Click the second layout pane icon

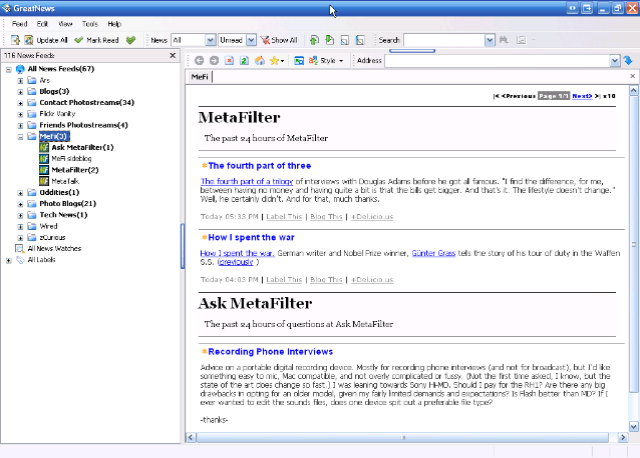point(360,40)
